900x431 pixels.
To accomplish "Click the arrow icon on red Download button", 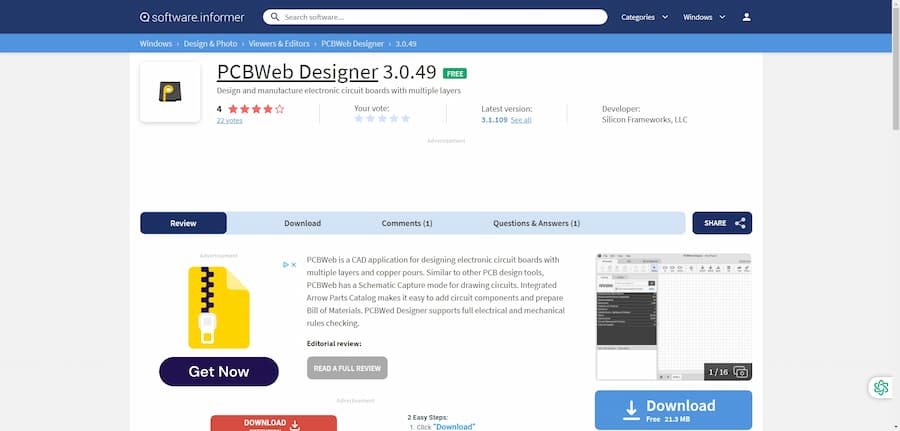I will (295, 425).
